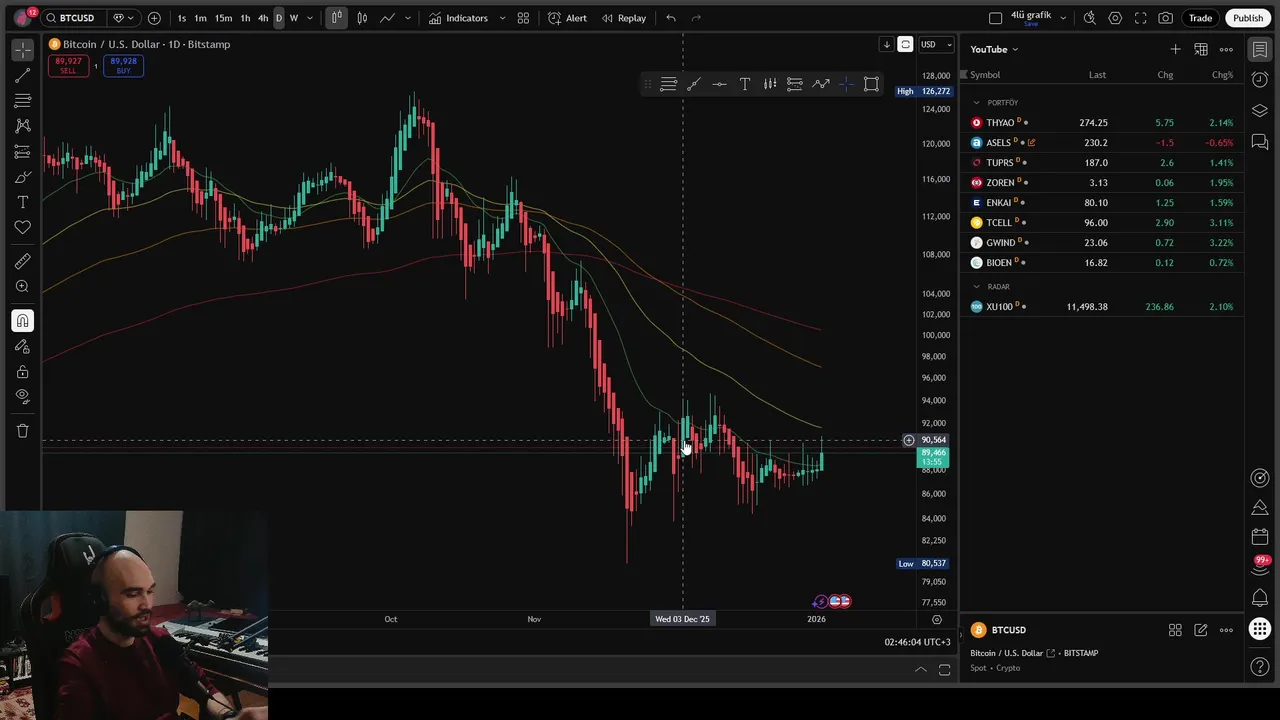Image resolution: width=1280 pixels, height=720 pixels.
Task: Select the text tool in left sidebar
Action: [x=22, y=203]
